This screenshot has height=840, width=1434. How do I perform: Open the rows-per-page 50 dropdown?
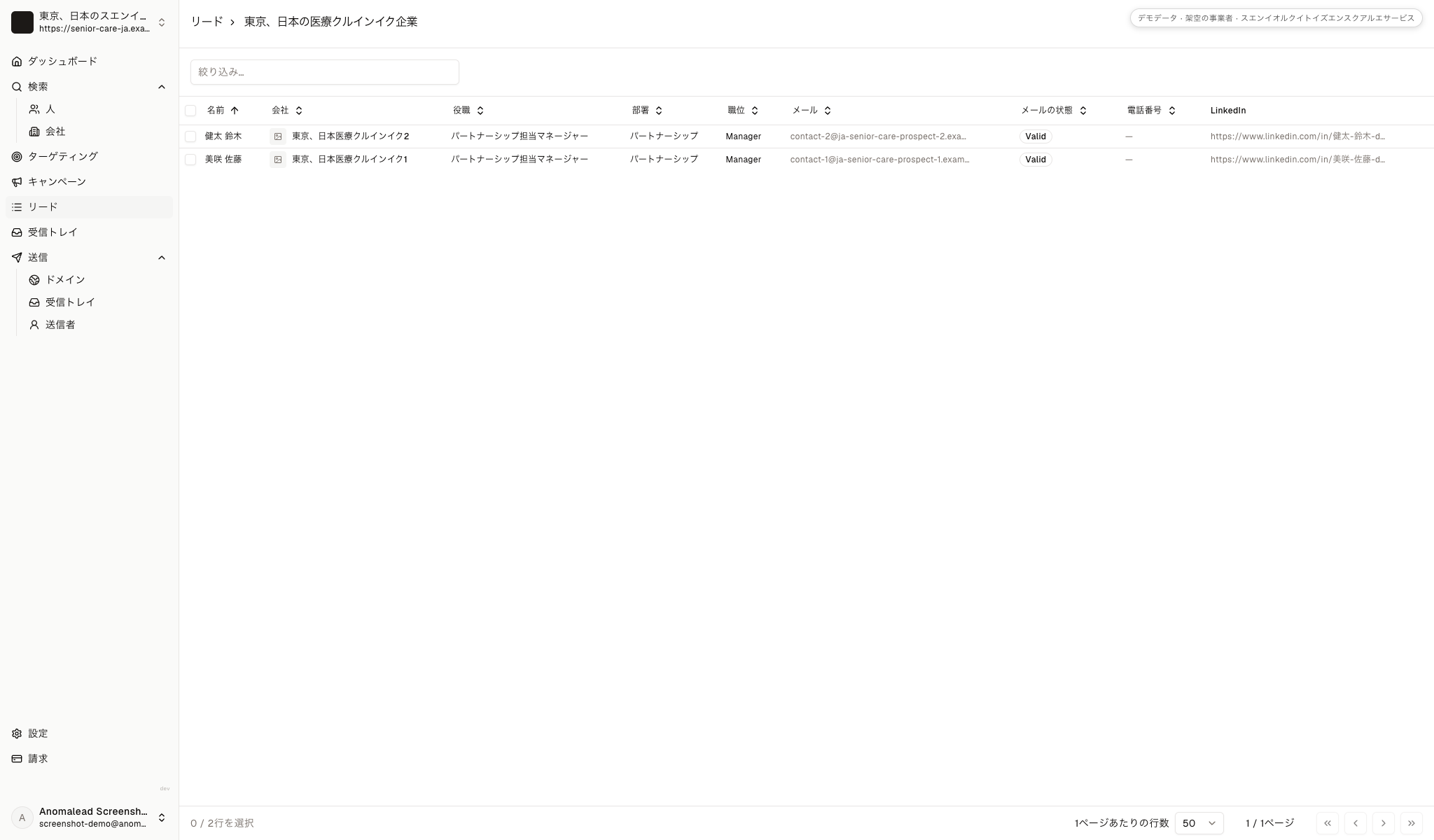coord(1199,823)
